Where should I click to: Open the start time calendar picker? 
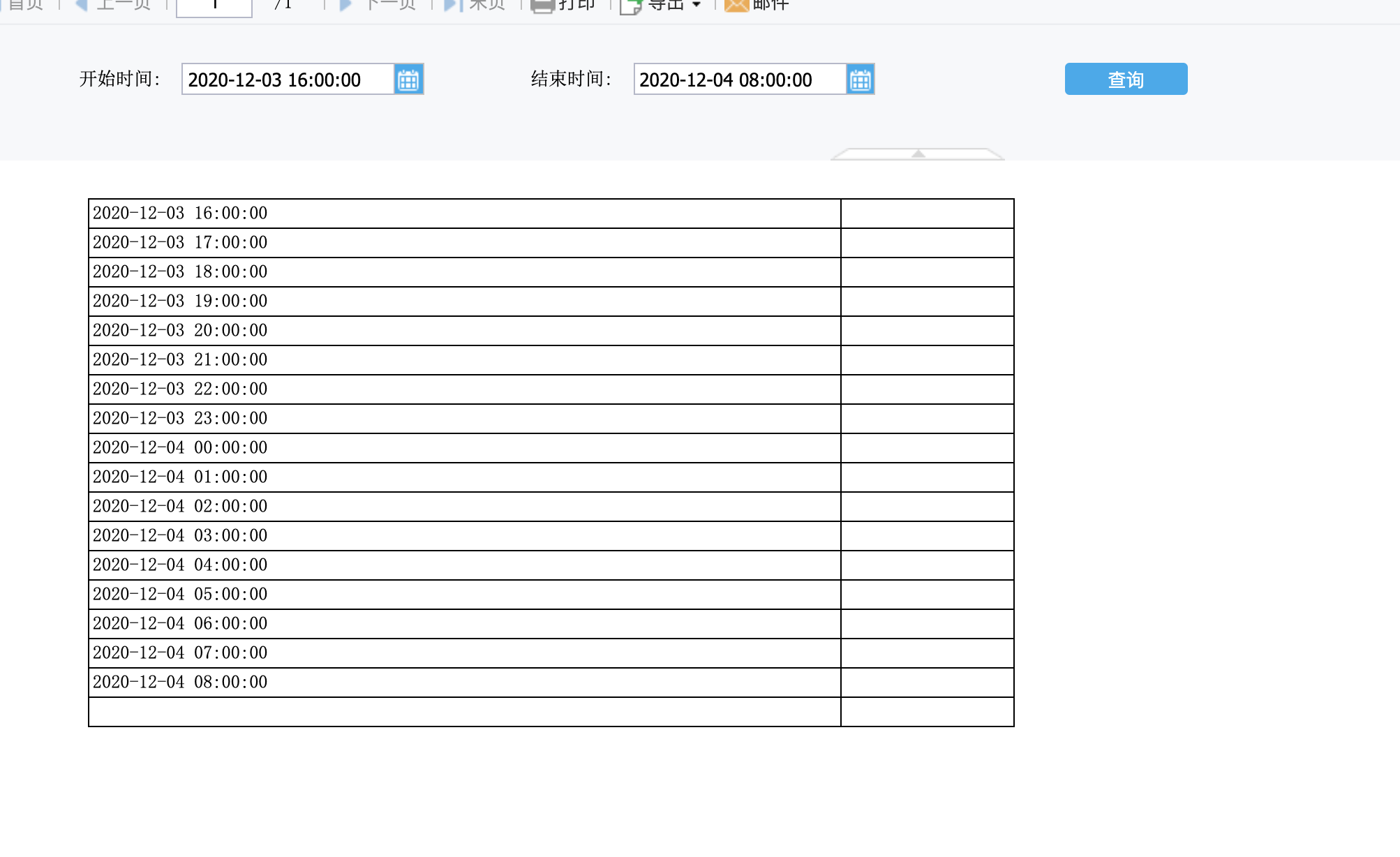[408, 80]
